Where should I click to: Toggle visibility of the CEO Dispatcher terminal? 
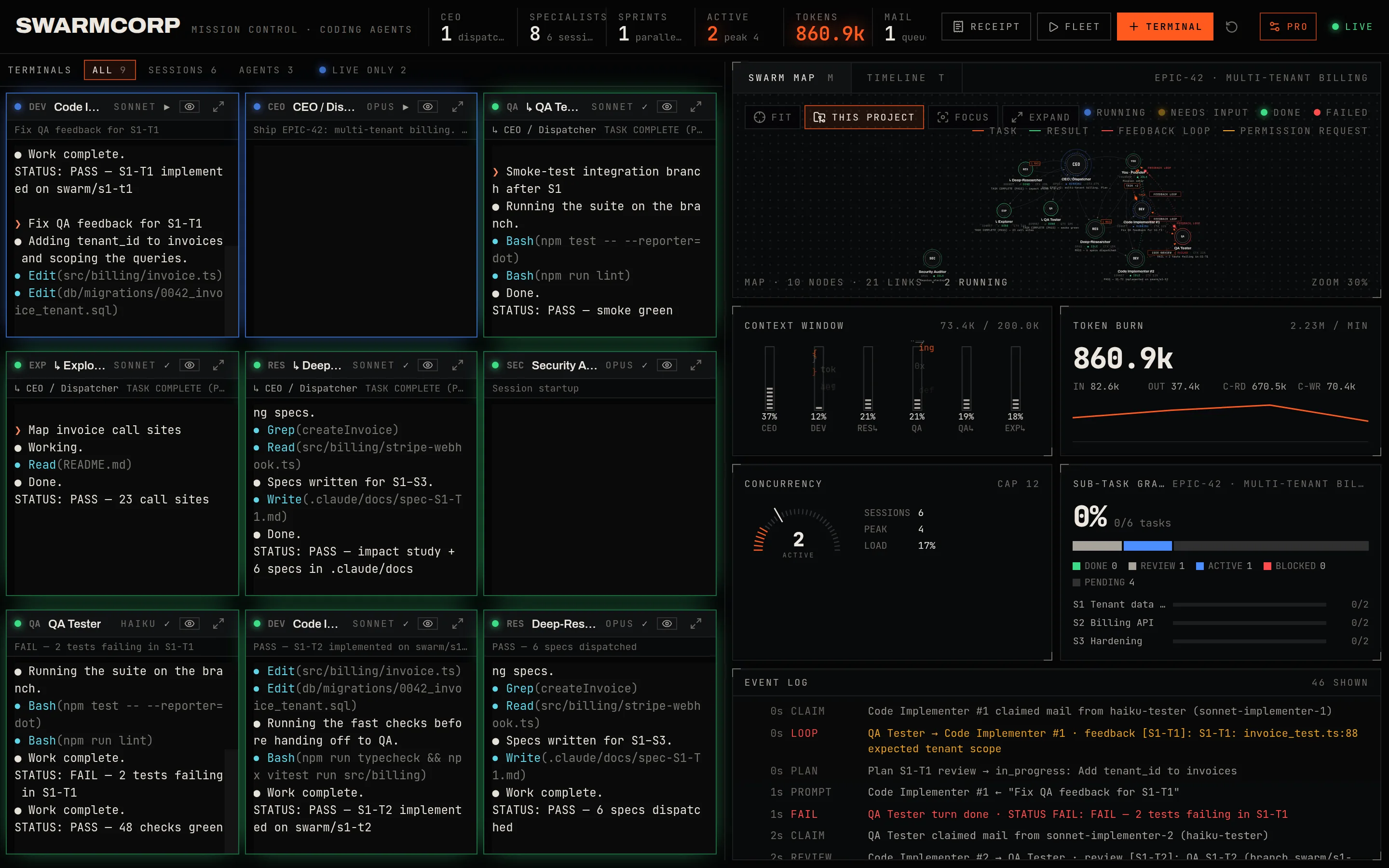click(428, 107)
